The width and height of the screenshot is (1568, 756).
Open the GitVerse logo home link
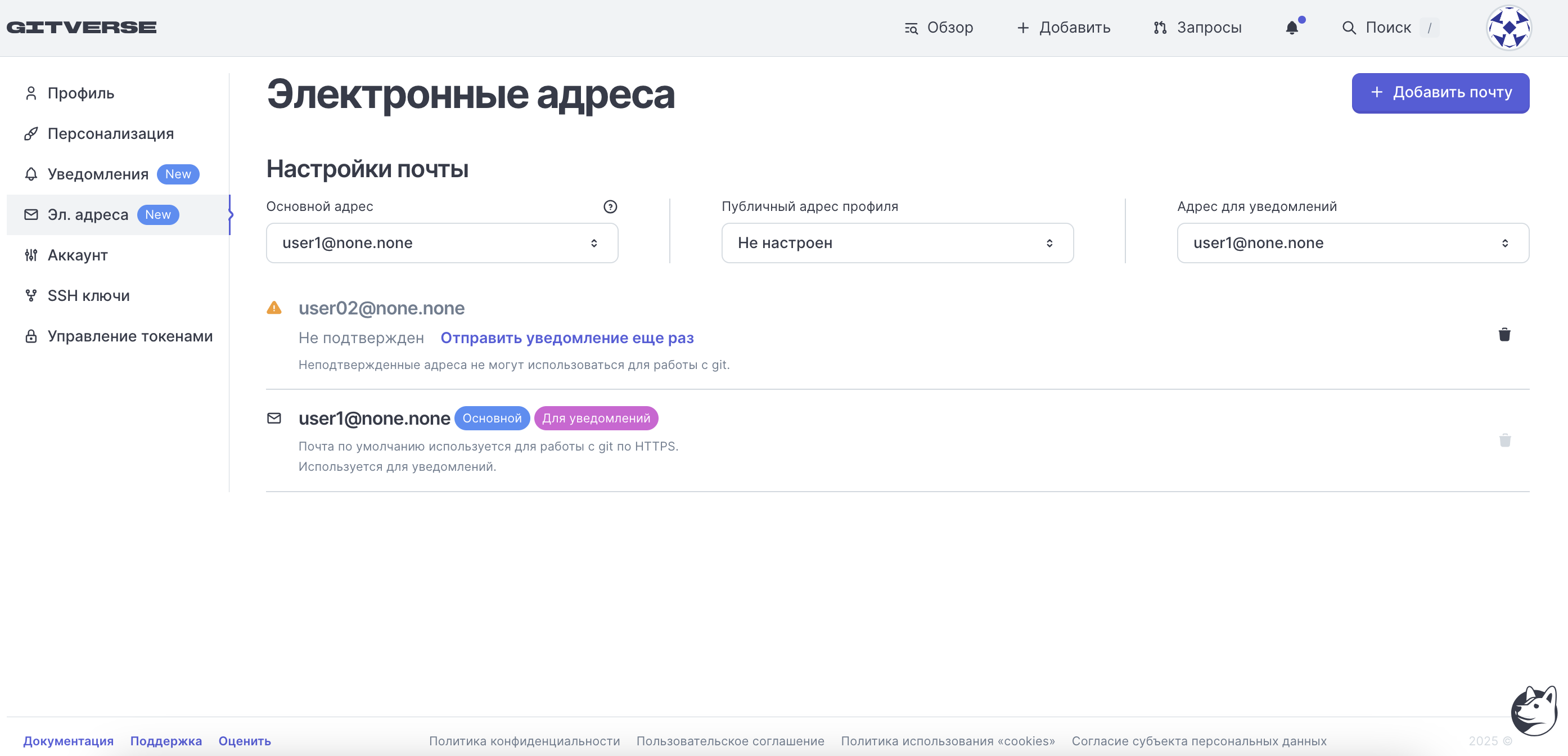point(82,28)
